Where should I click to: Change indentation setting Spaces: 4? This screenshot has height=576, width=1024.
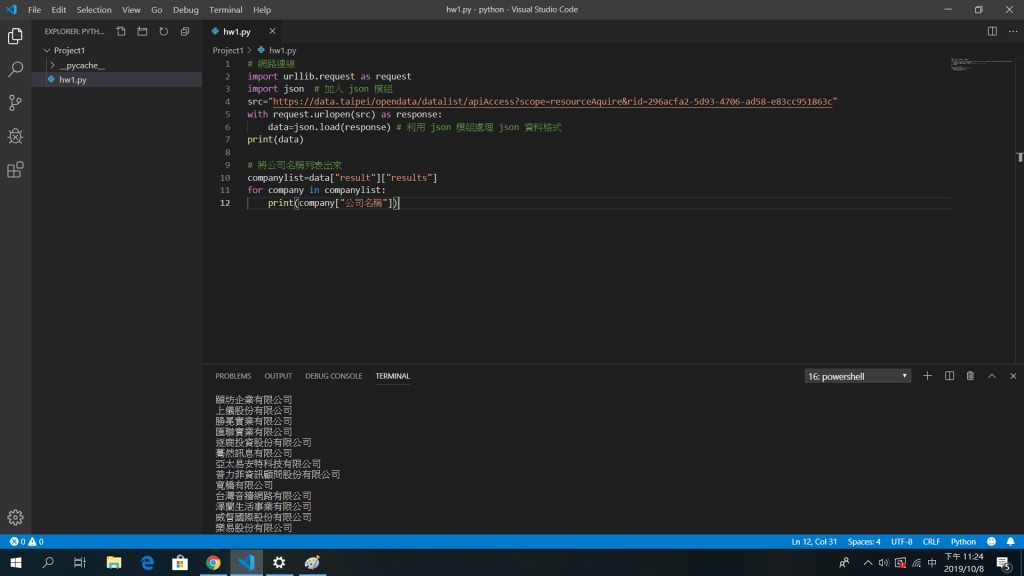coord(864,541)
